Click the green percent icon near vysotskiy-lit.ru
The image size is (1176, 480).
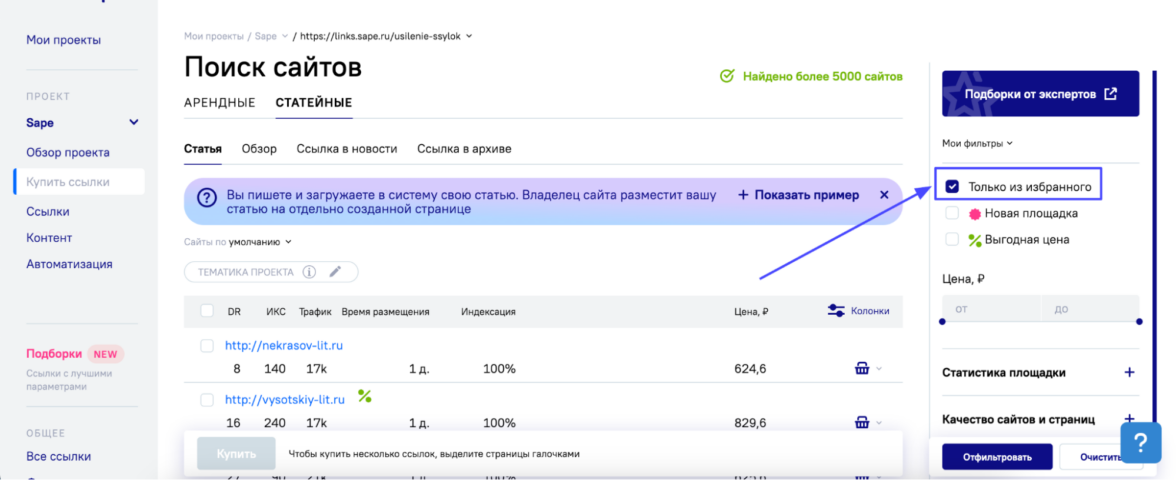365,397
